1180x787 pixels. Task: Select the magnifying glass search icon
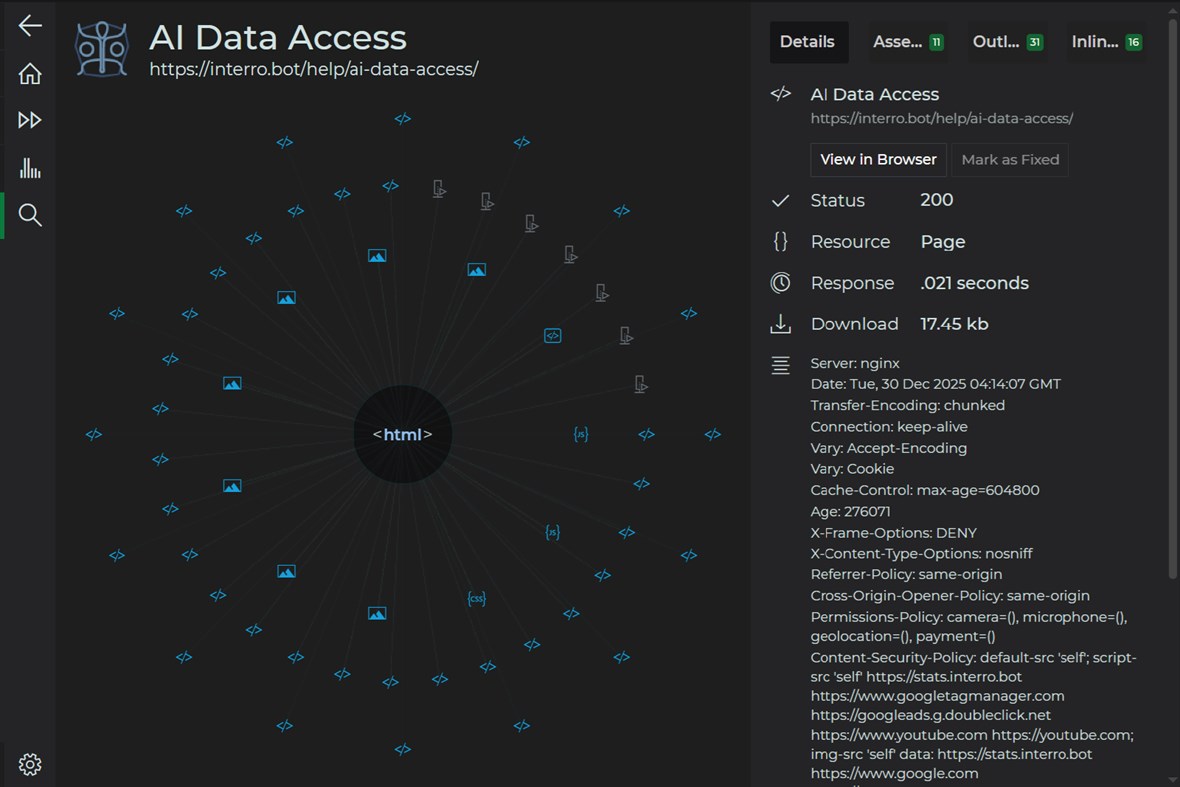point(30,215)
